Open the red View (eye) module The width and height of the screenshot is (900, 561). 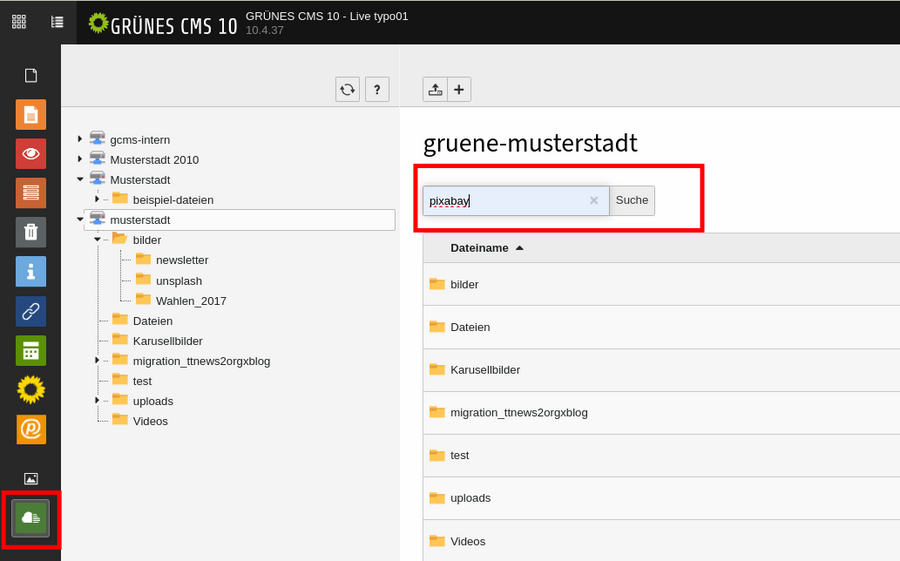(x=31, y=154)
